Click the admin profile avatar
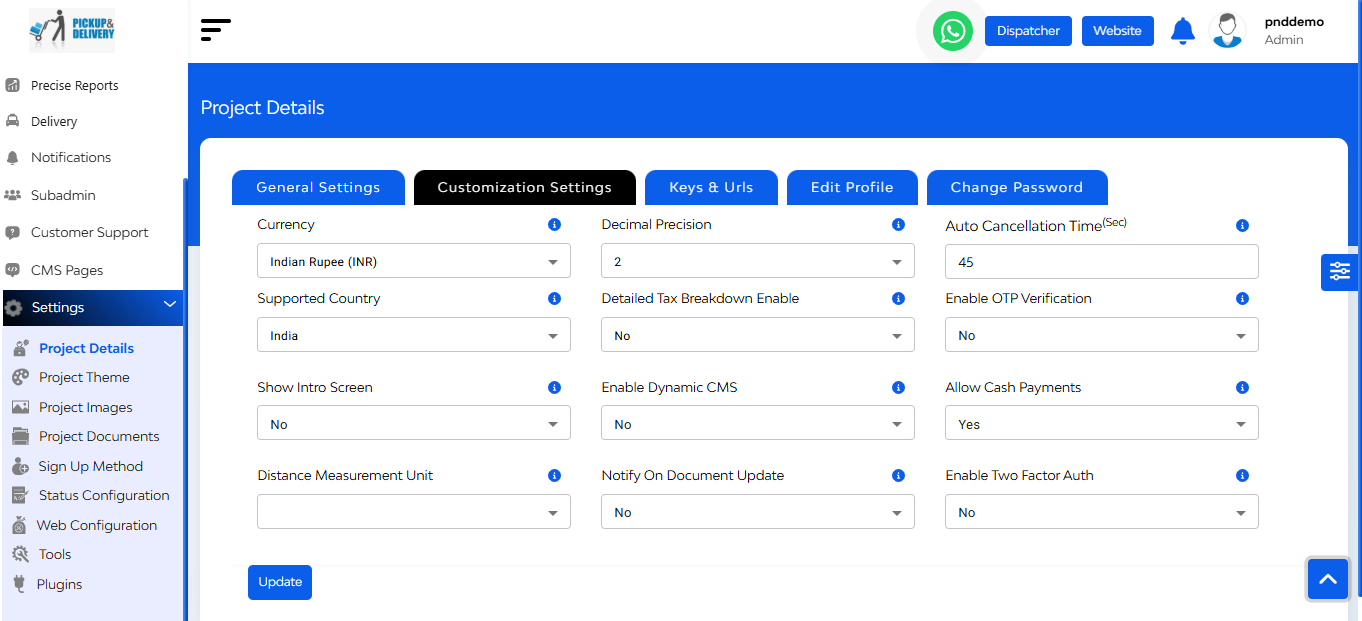This screenshot has height=621, width=1362. point(1227,30)
